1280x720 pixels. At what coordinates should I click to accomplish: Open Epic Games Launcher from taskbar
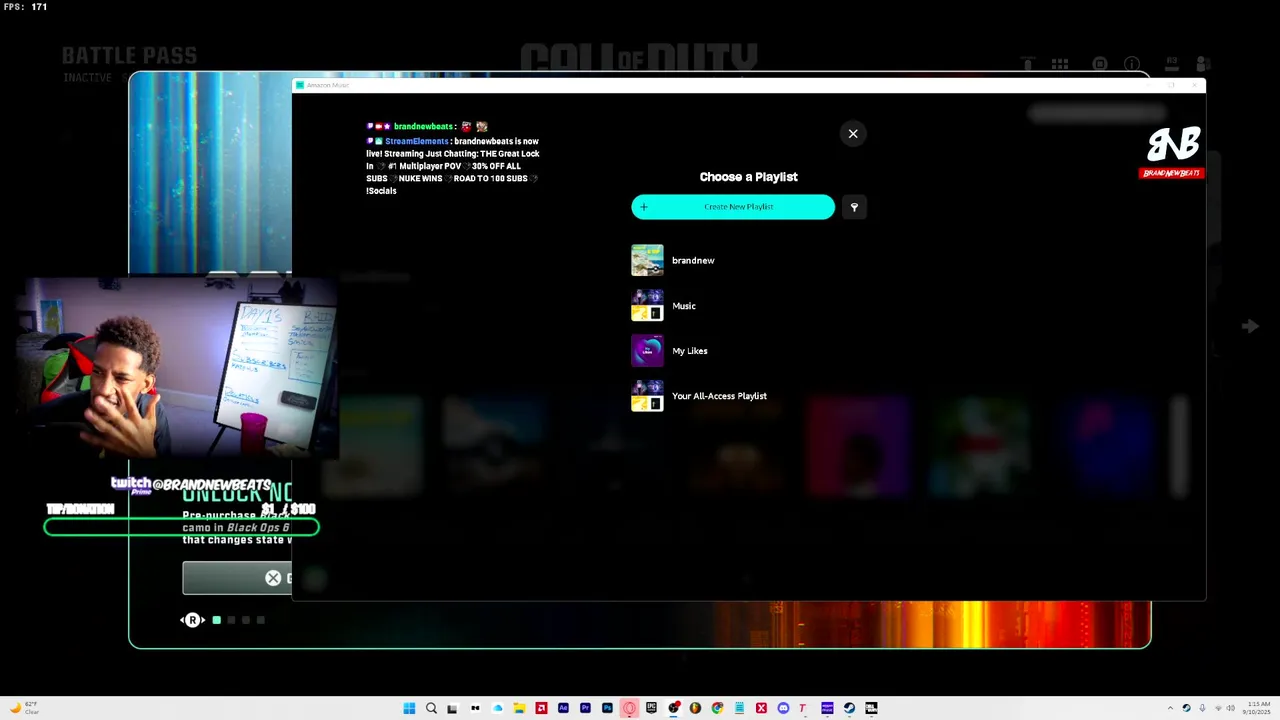click(651, 708)
